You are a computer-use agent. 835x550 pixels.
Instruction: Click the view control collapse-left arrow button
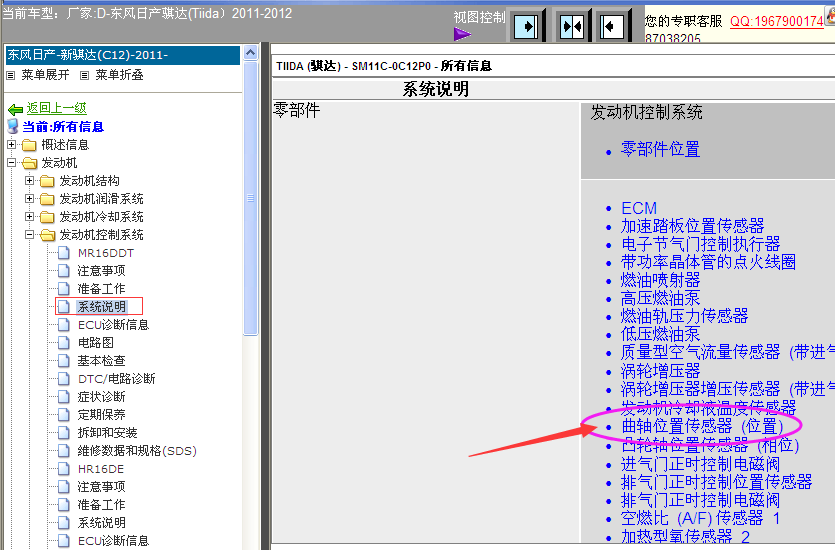tap(612, 26)
